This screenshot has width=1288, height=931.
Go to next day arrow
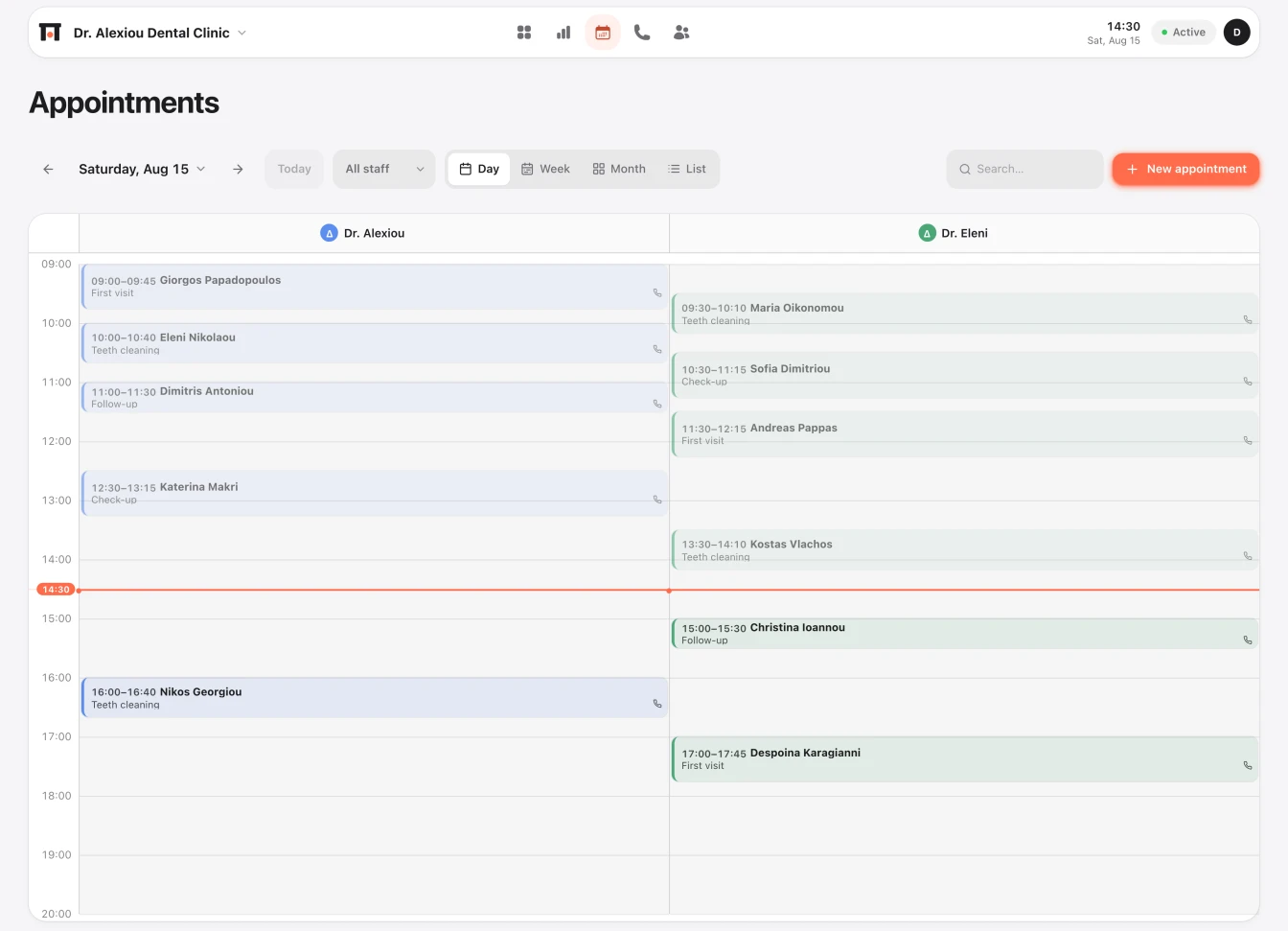tap(238, 169)
